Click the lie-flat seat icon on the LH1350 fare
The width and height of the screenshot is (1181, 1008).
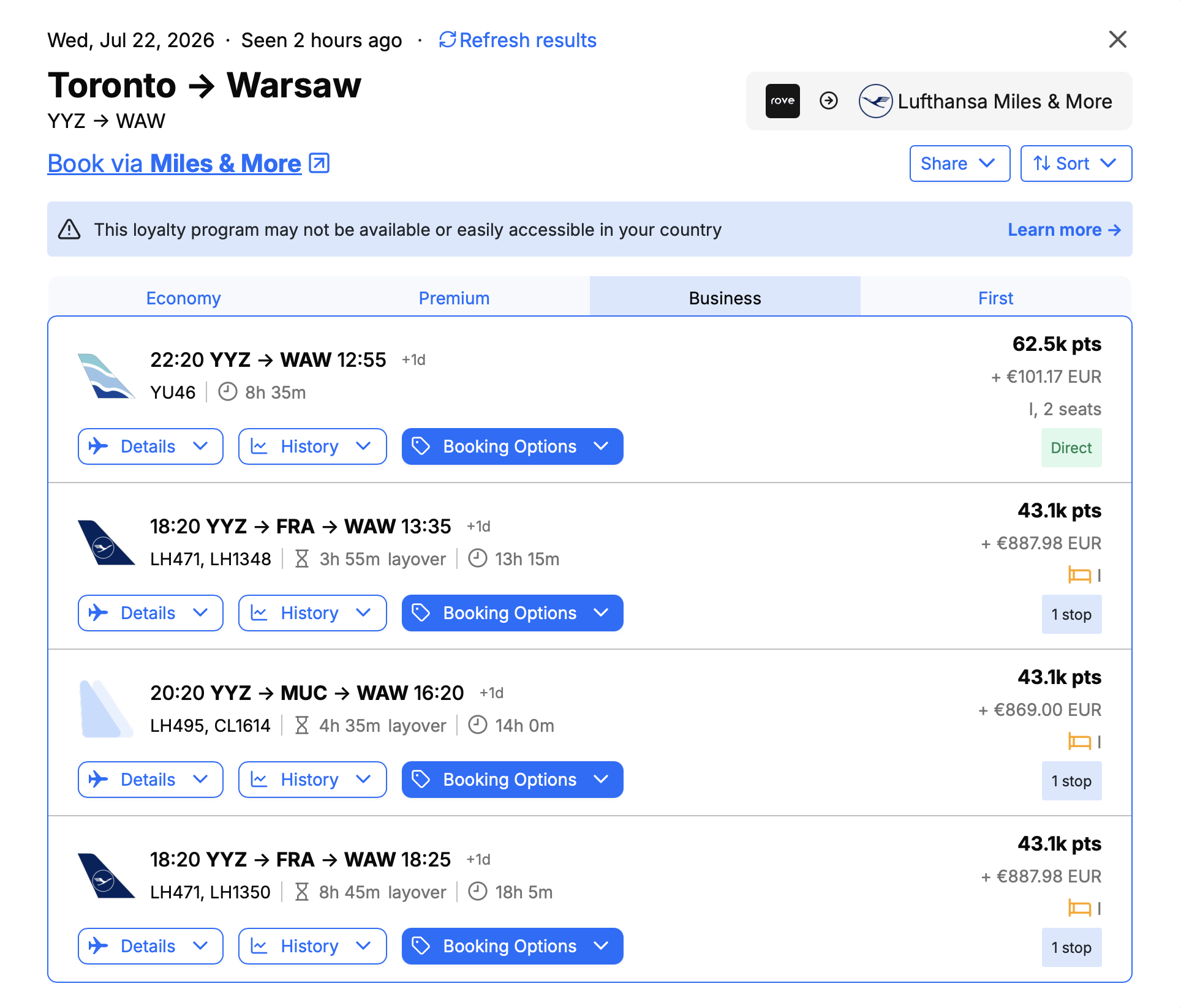[1079, 908]
